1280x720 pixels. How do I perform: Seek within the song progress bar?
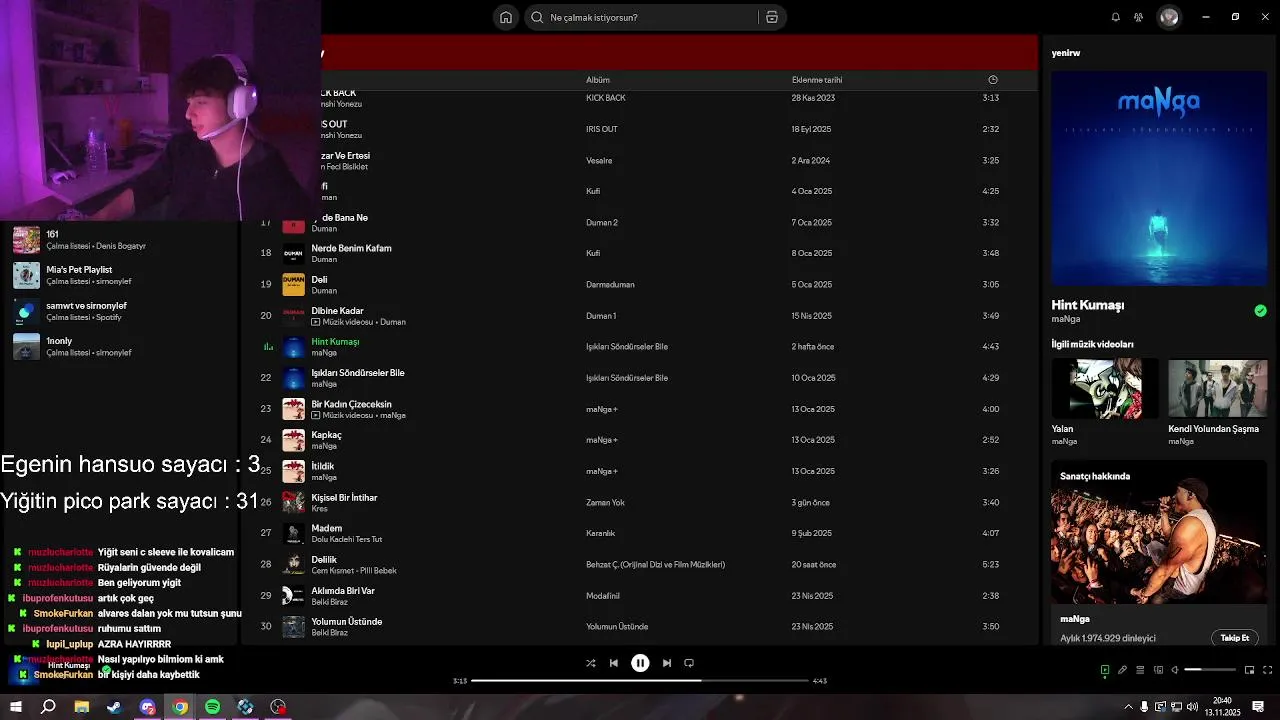pos(640,680)
